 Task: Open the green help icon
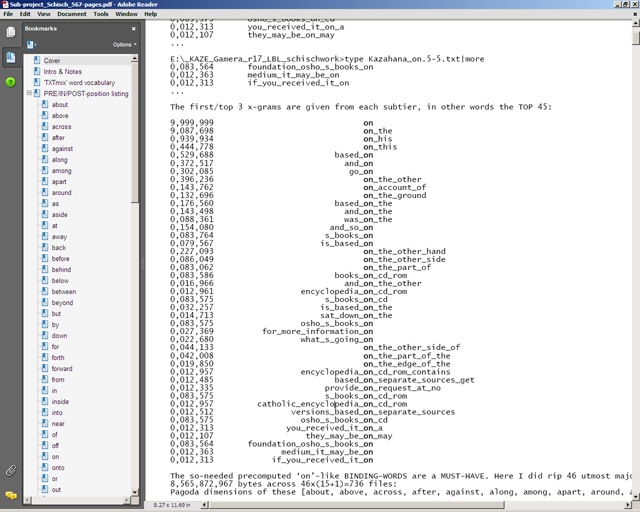(x=11, y=82)
